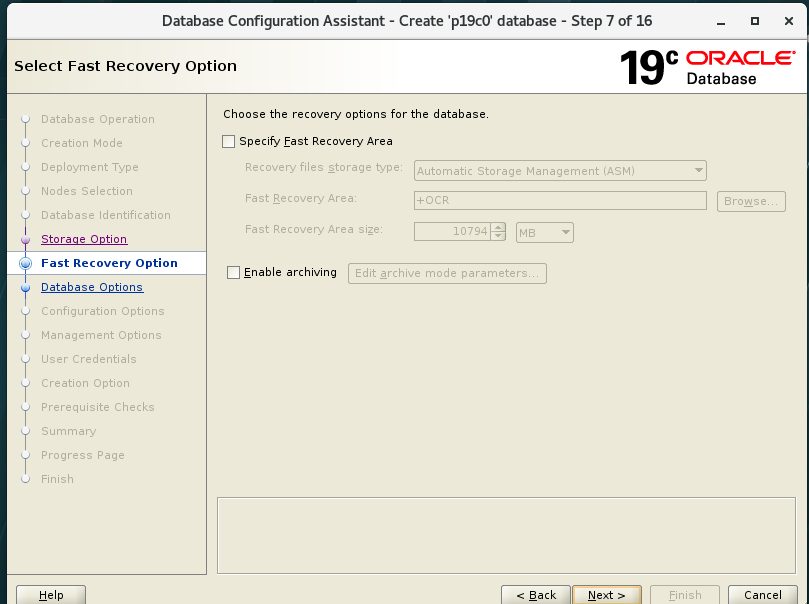Increase Fast Recovery Area size with up arrow
Screen dimensions: 809x604
tap(498, 227)
